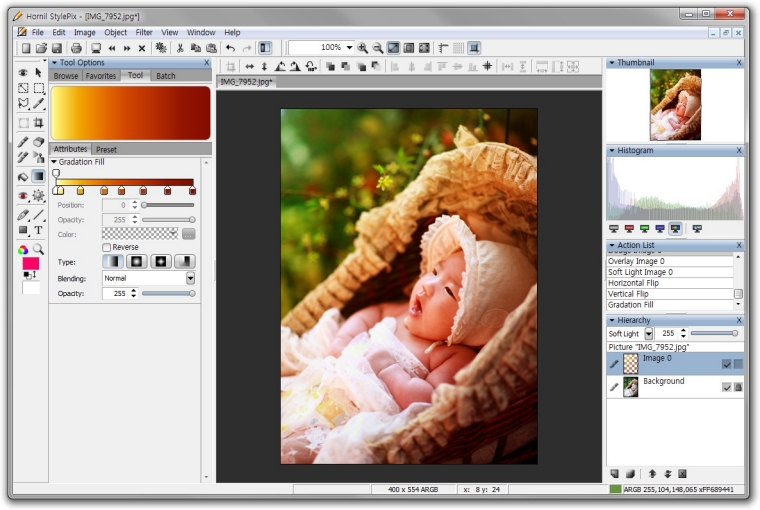The width and height of the screenshot is (760, 510).
Task: Click the new layer icon in Hierarchy footer
Action: pos(615,474)
